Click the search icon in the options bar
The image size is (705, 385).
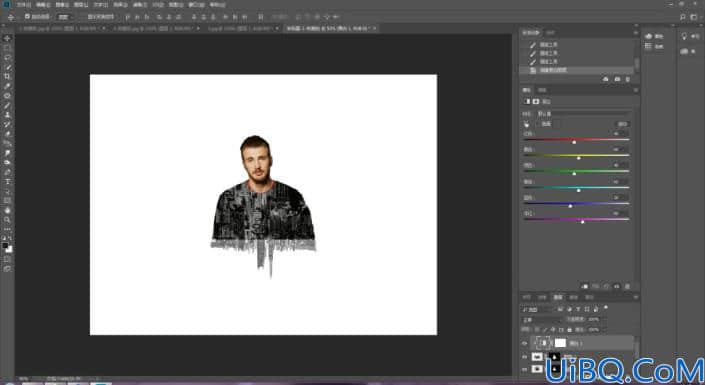click(x=683, y=17)
